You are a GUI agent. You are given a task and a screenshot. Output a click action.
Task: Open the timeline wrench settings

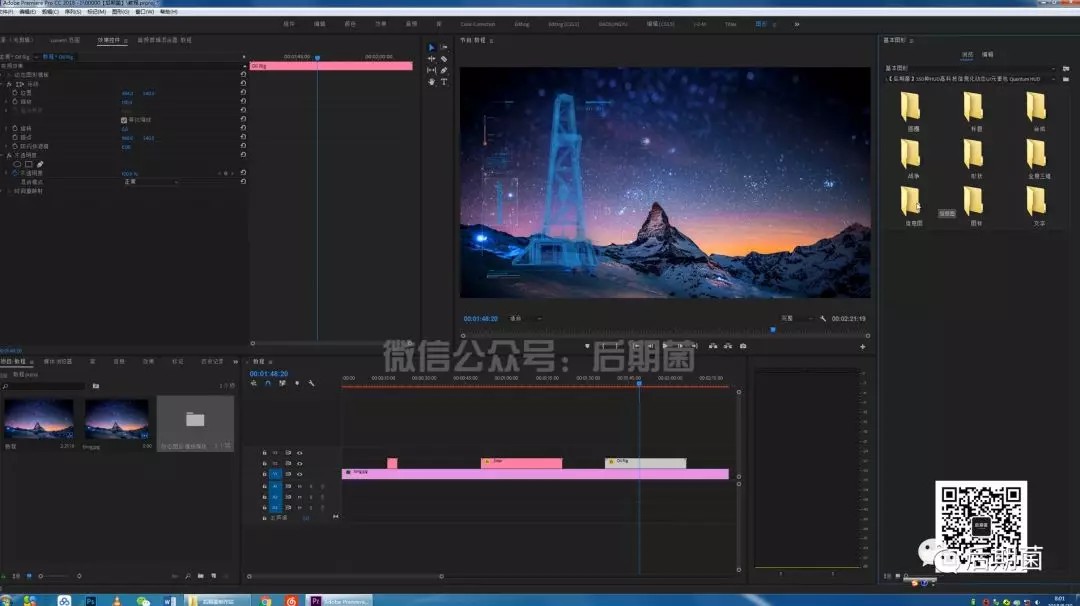coord(312,383)
